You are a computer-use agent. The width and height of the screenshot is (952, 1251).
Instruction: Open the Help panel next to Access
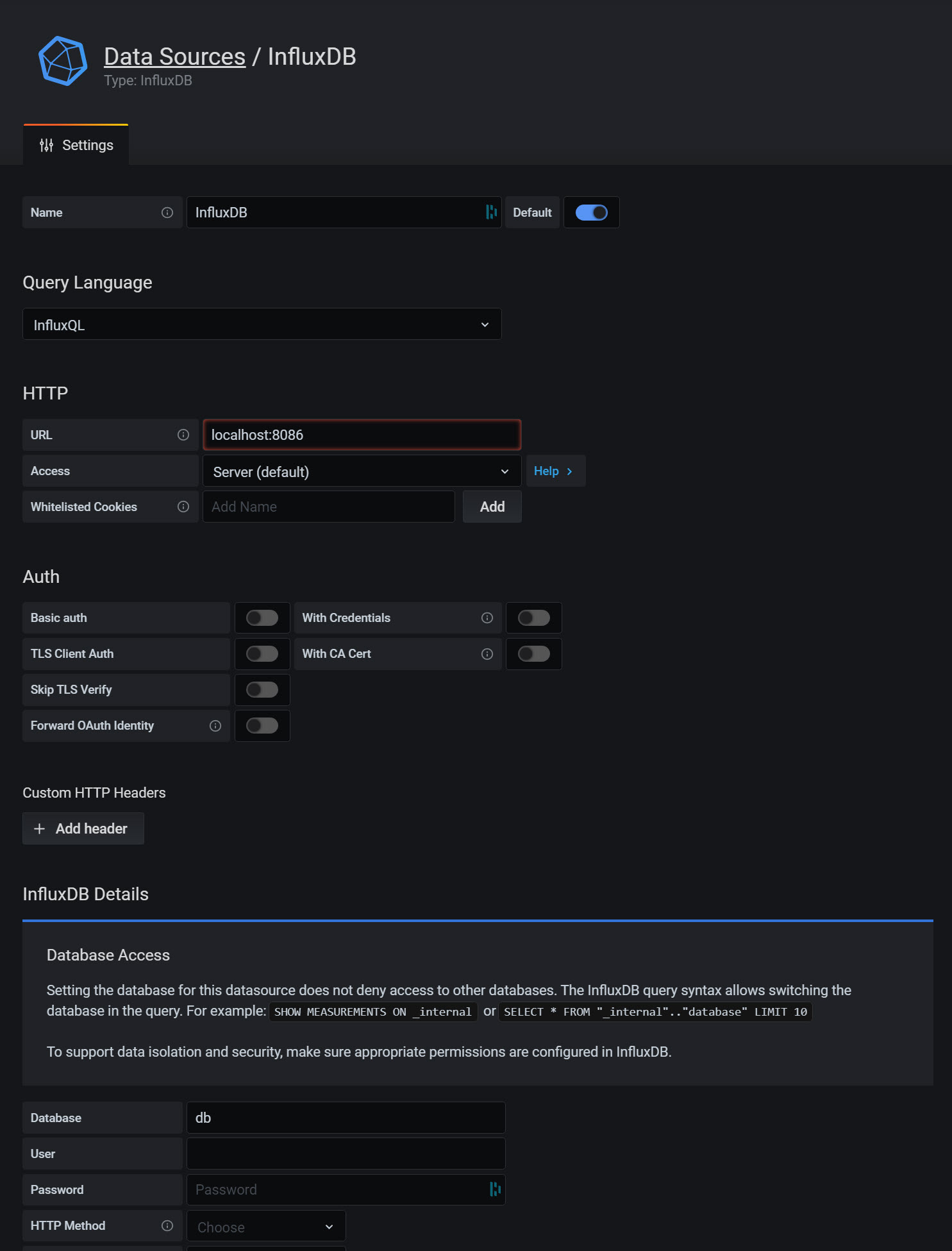(x=555, y=471)
